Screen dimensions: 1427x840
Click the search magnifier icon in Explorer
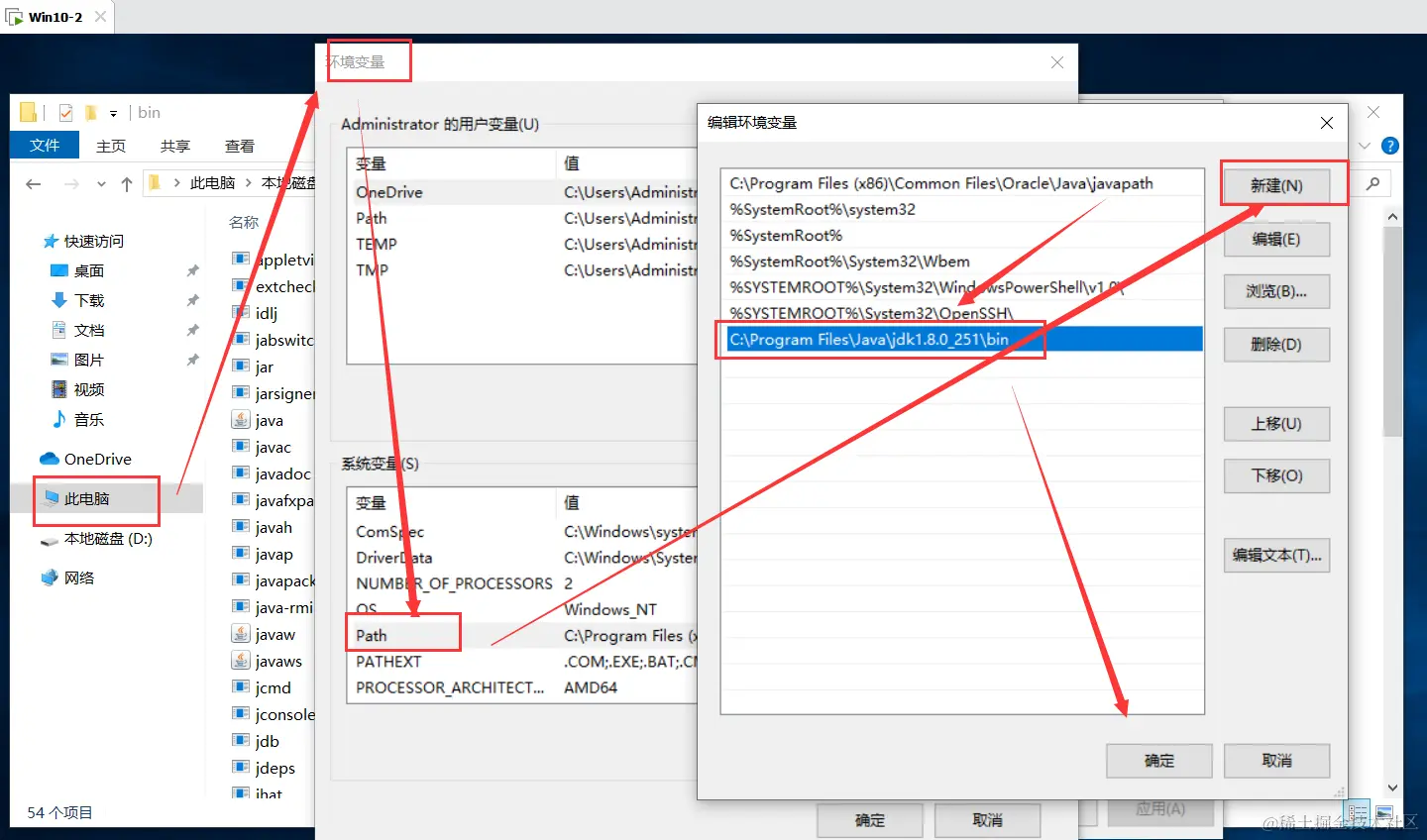[1373, 183]
